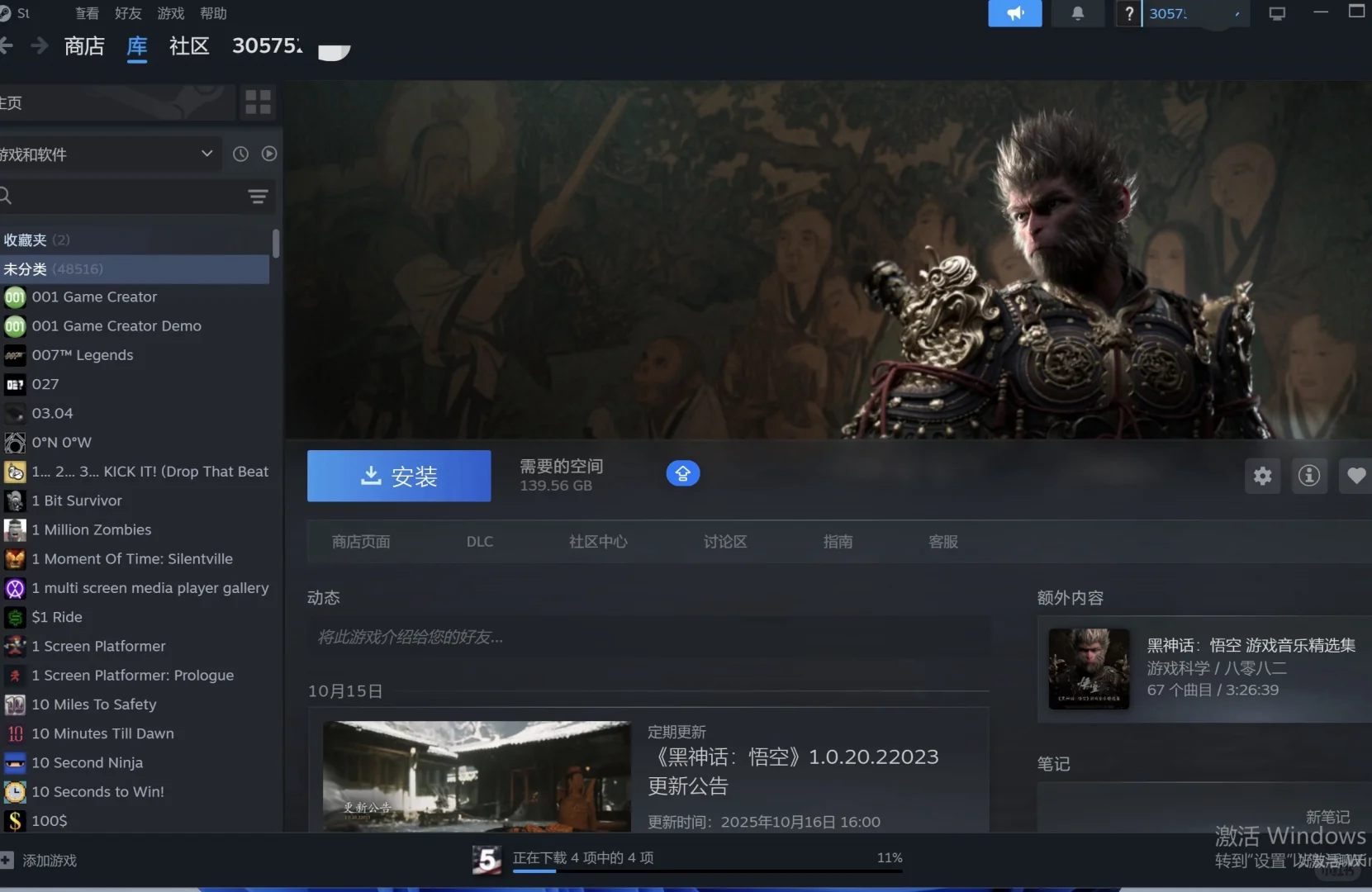Switch to the 库 tab
Viewport: 1372px width, 892px height.
coord(137,46)
